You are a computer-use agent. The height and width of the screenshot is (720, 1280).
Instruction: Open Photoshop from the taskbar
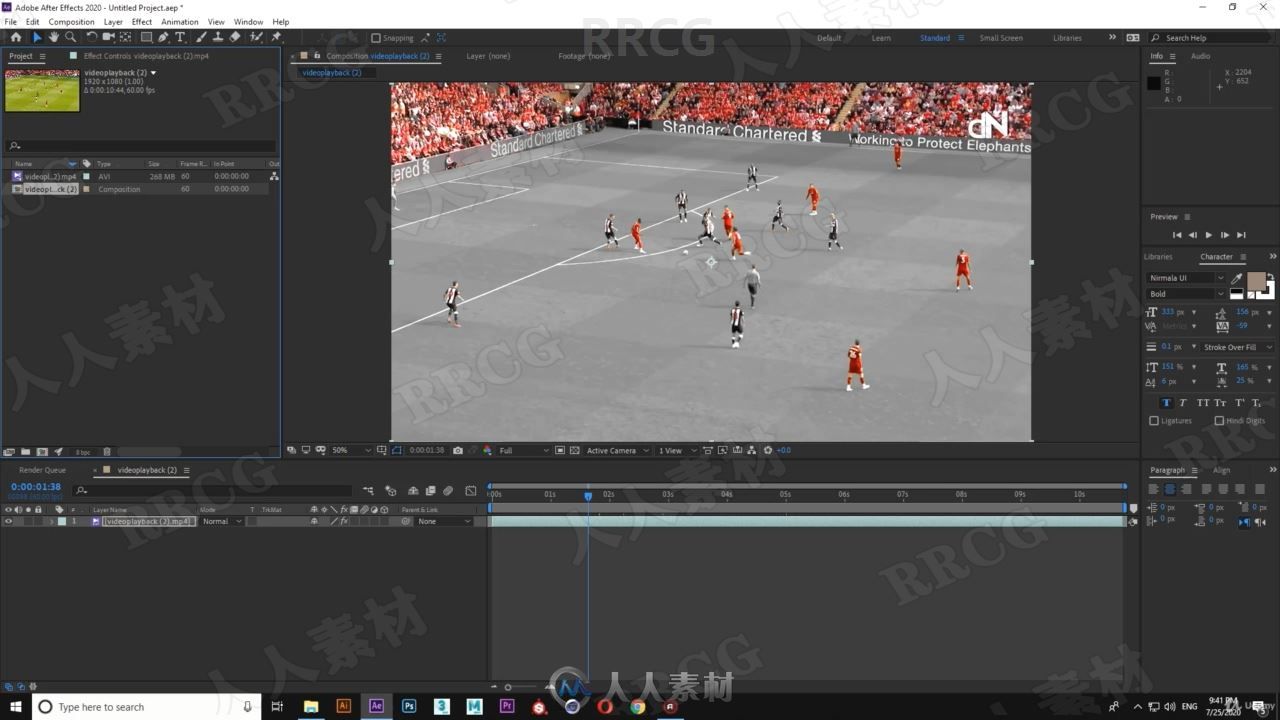point(409,706)
